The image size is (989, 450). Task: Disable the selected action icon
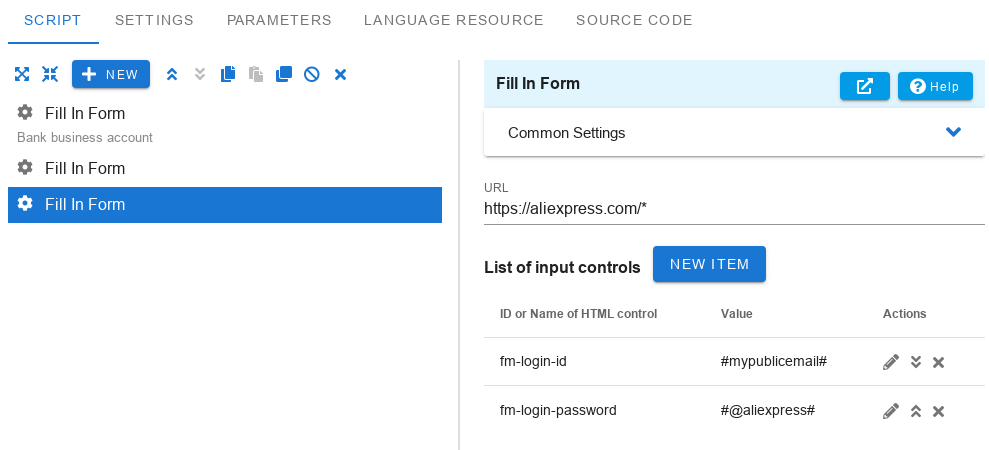point(312,74)
